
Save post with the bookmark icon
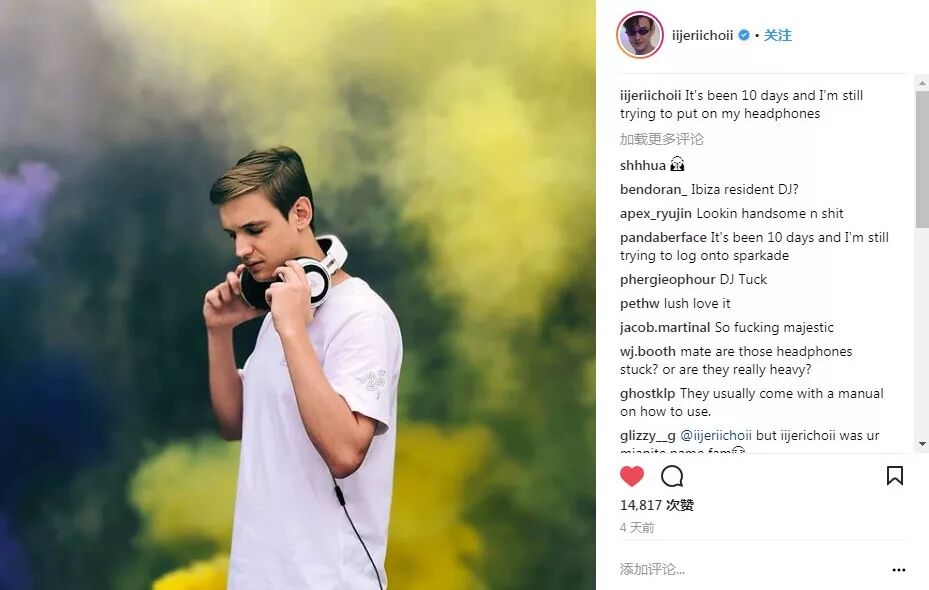click(895, 476)
